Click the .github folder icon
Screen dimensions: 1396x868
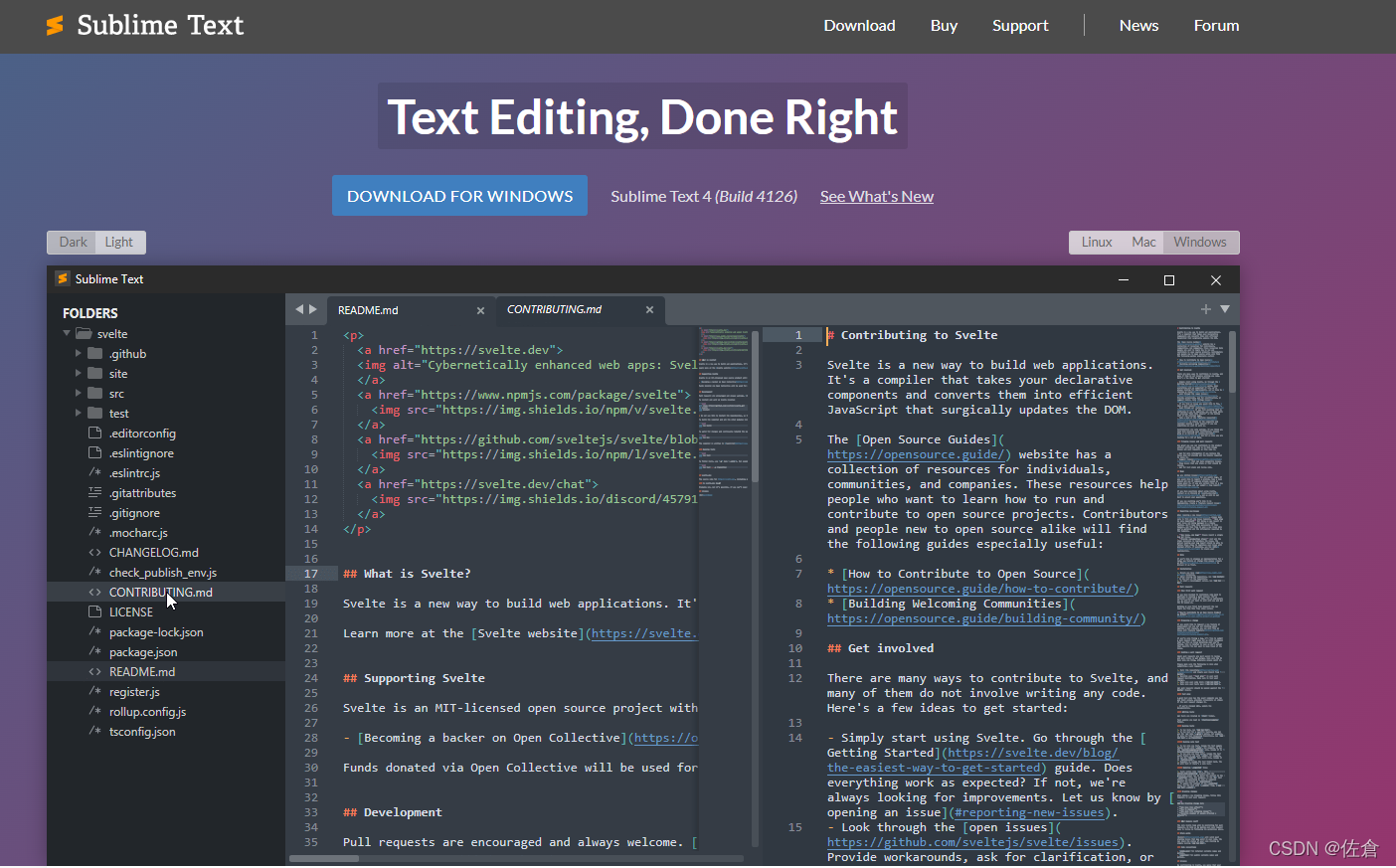pos(95,353)
